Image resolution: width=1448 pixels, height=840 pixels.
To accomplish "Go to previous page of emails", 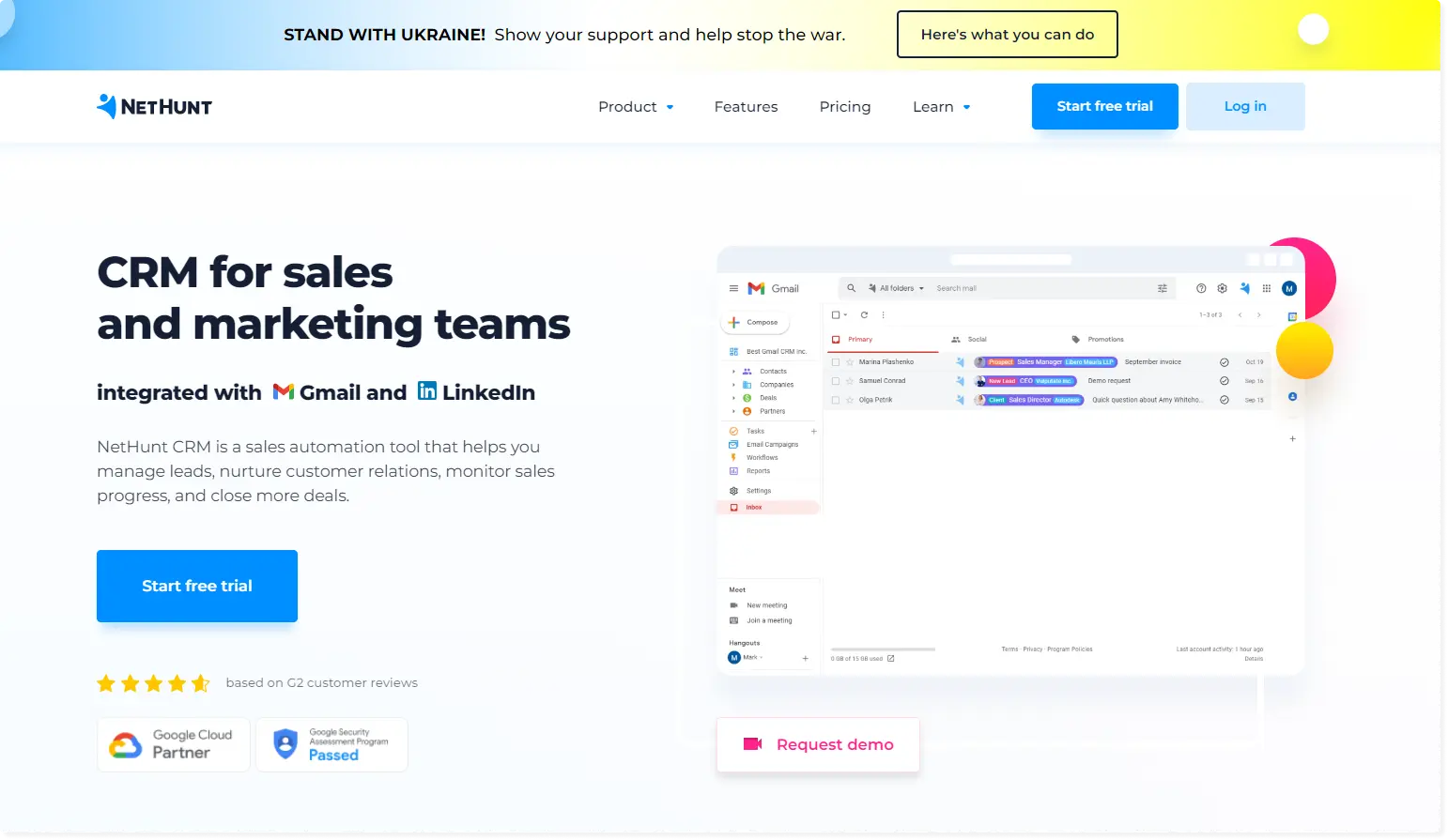I will tap(1240, 314).
